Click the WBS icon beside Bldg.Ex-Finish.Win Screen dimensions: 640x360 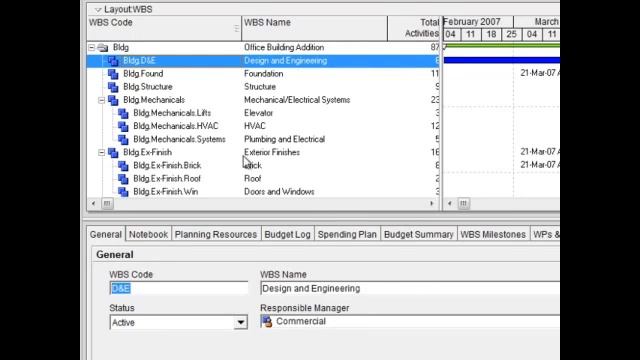point(123,191)
